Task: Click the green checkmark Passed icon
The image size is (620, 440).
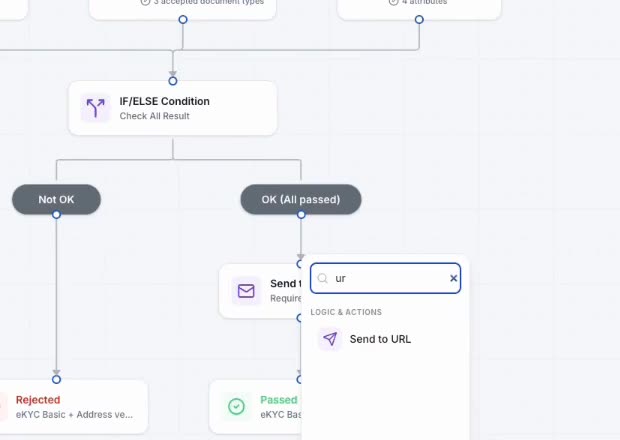Action: pyautogui.click(x=236, y=406)
